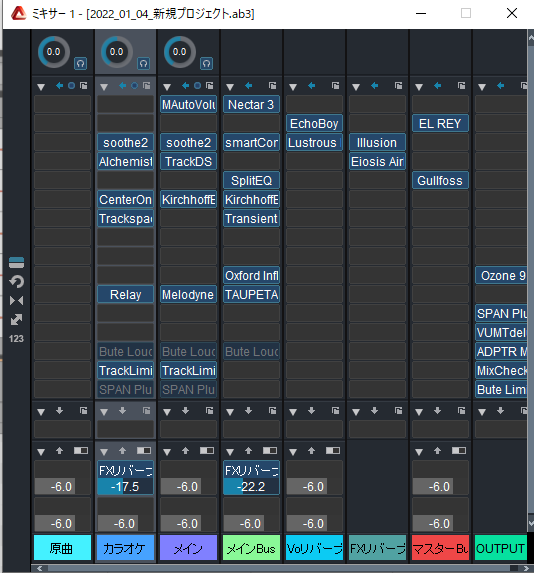
Task: Select the カラオケ track label
Action: coord(125,548)
